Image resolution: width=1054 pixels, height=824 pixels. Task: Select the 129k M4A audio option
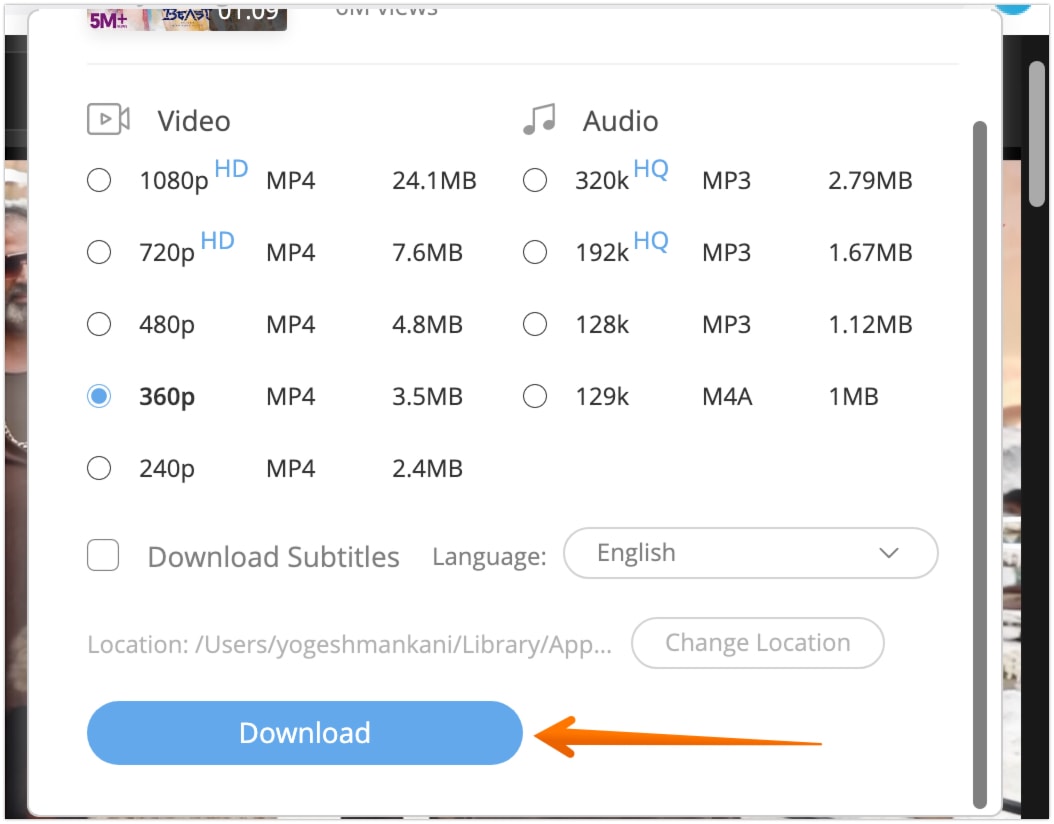coord(535,396)
